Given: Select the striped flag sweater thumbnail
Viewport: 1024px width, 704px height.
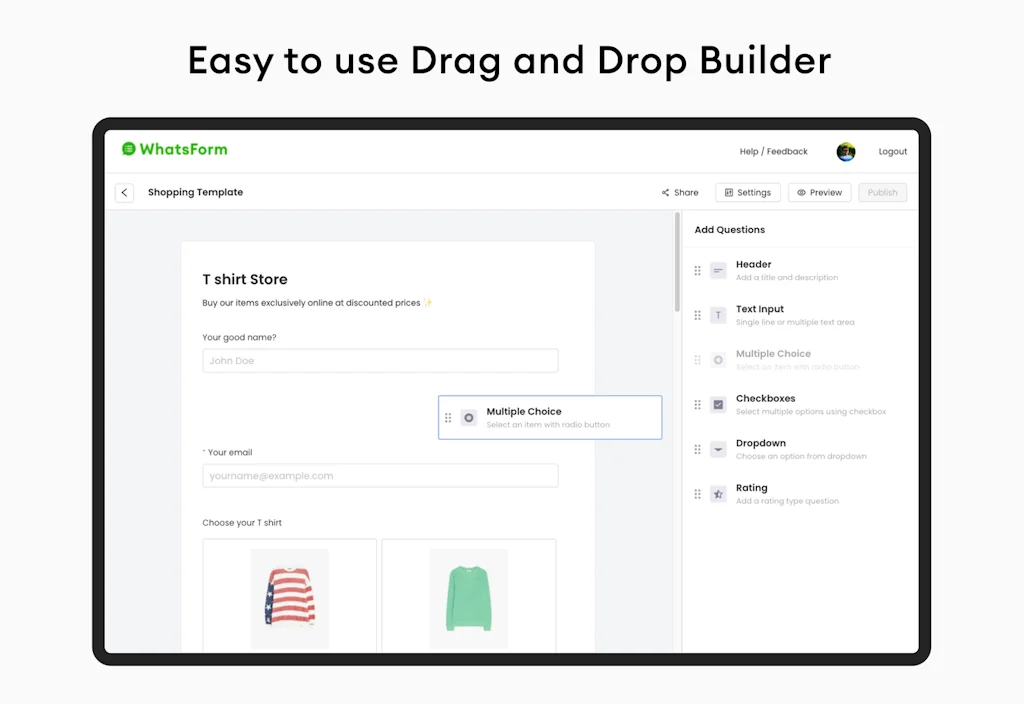Looking at the screenshot, I should [290, 597].
